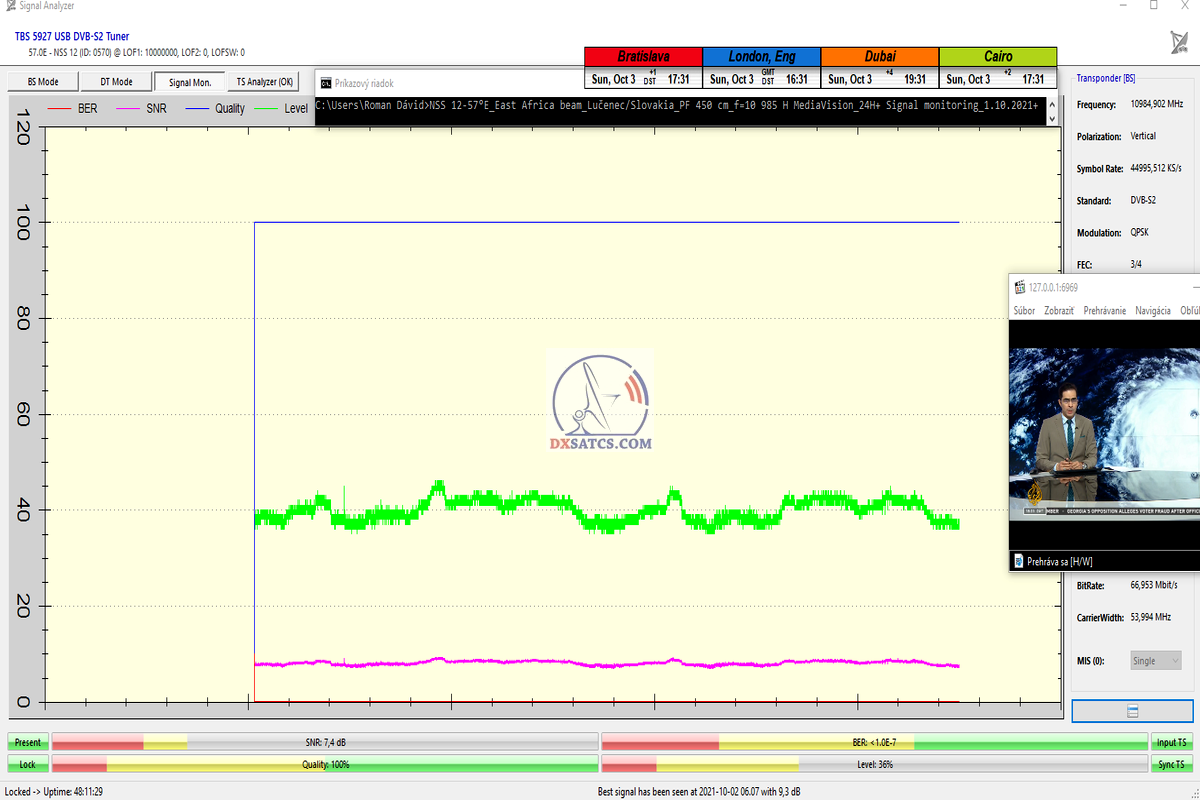Click the satellite dish icon at top right

[x=1179, y=42]
